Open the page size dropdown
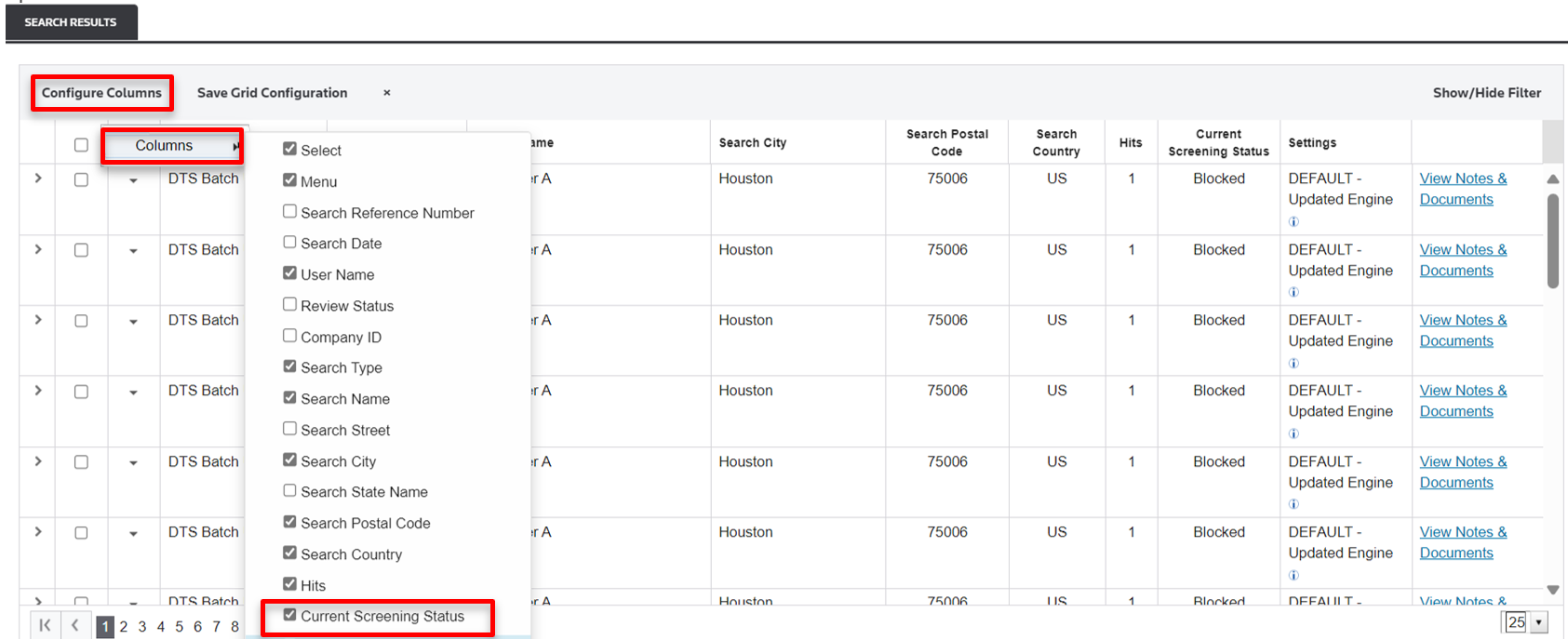The image size is (1568, 639). 1538,622
